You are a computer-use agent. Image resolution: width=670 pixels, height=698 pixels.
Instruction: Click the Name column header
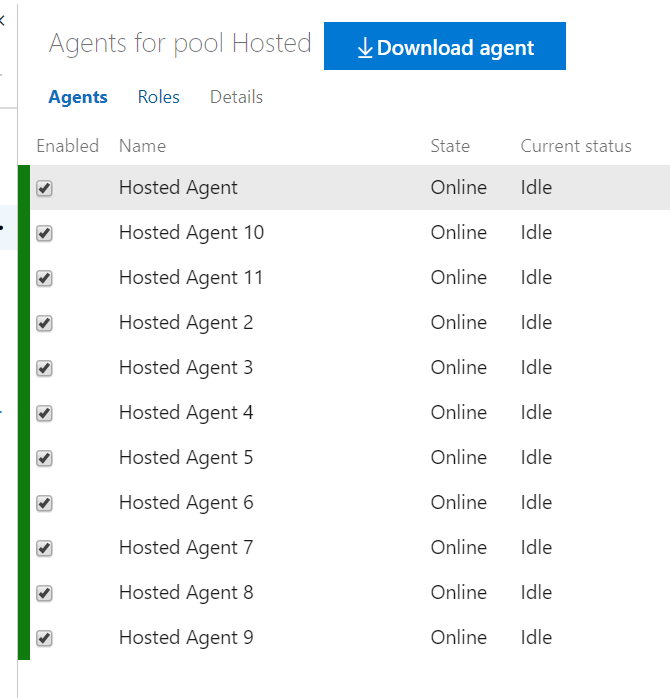[x=142, y=146]
